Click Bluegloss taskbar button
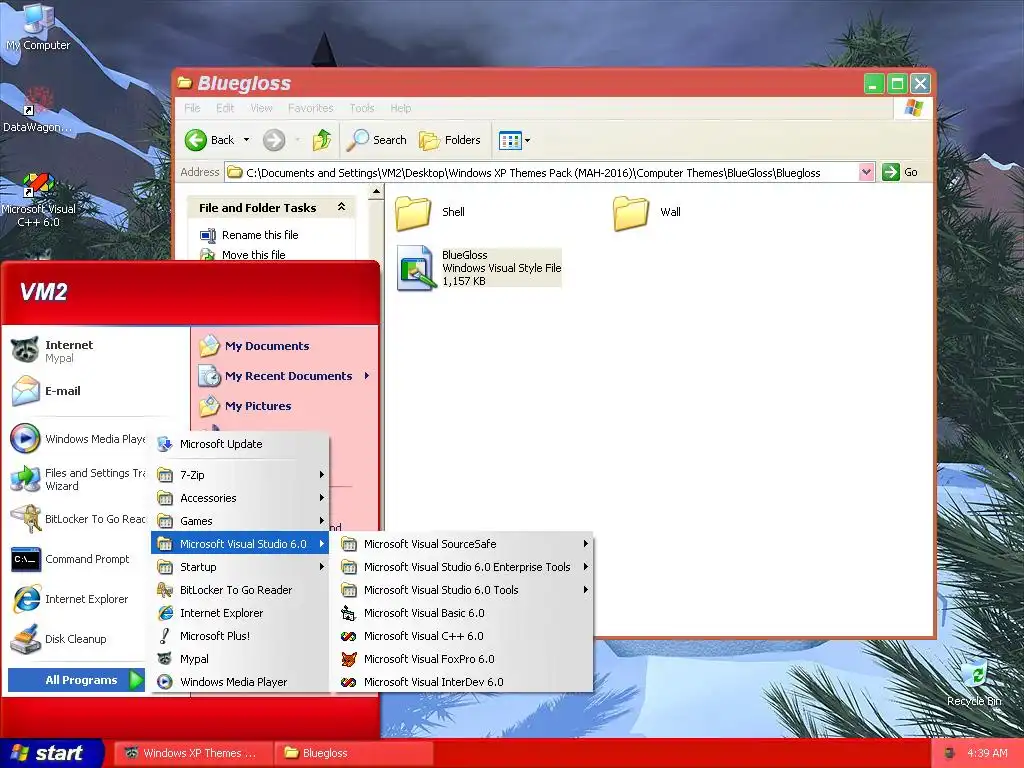 pyautogui.click(x=353, y=753)
